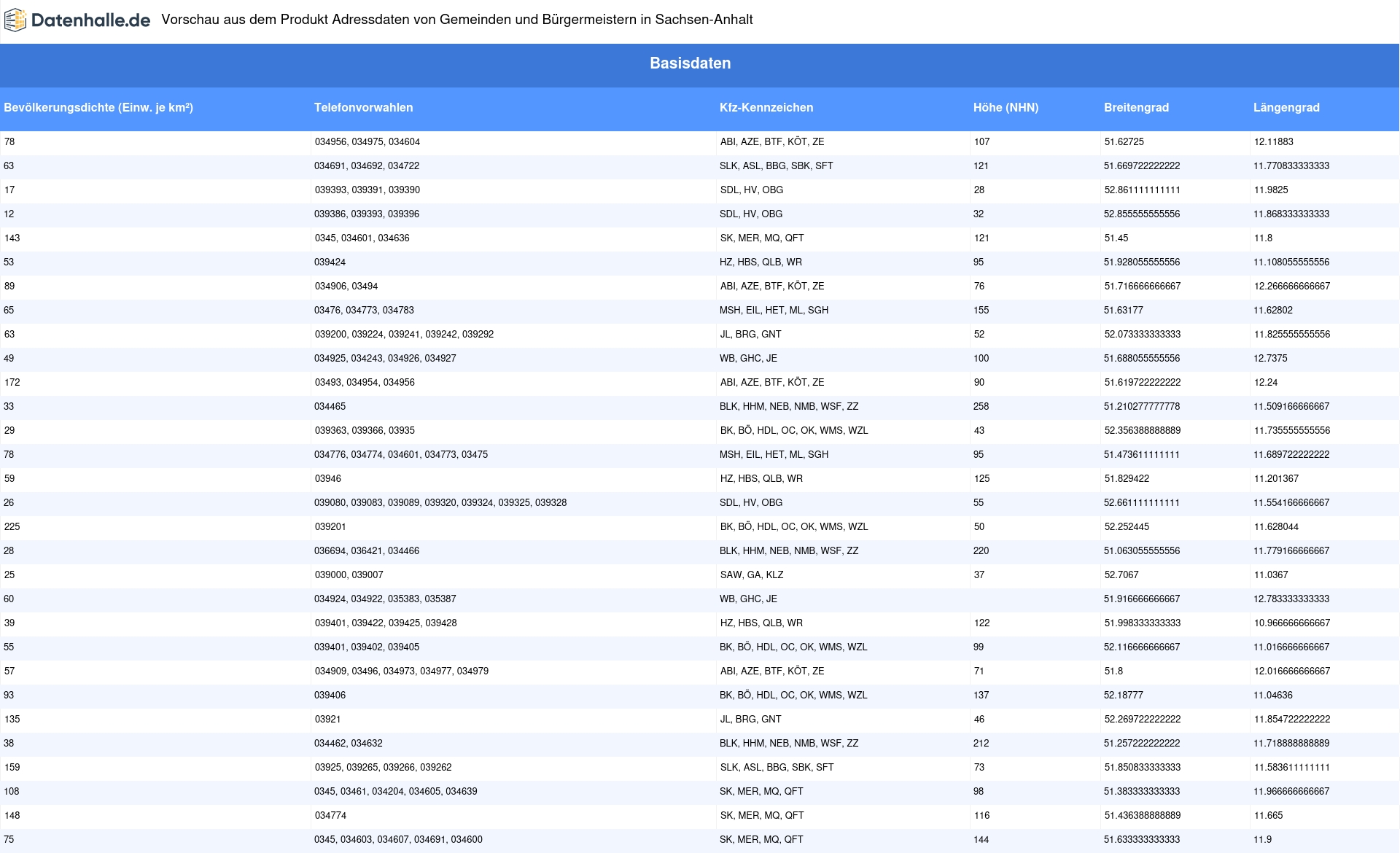Click the Basisdaten section header

[x=690, y=63]
